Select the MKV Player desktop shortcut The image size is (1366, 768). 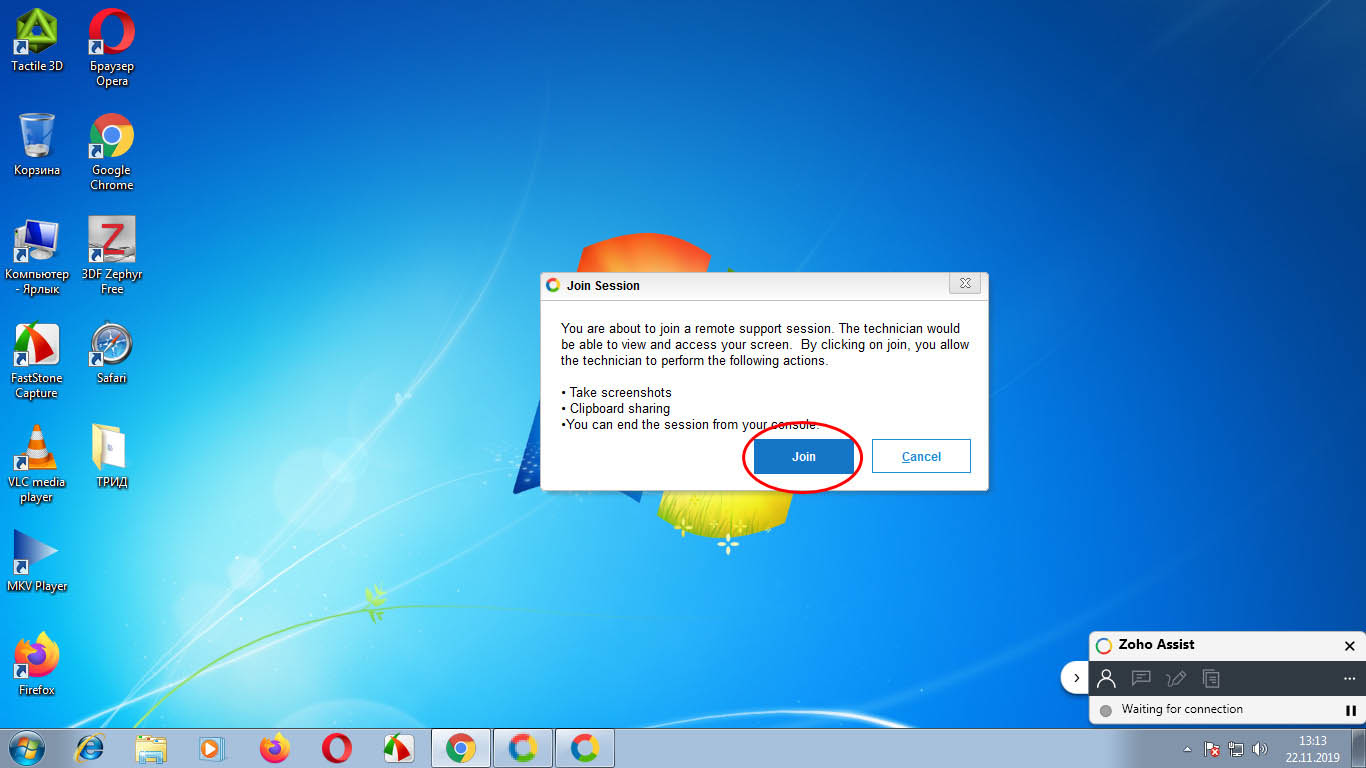(37, 560)
